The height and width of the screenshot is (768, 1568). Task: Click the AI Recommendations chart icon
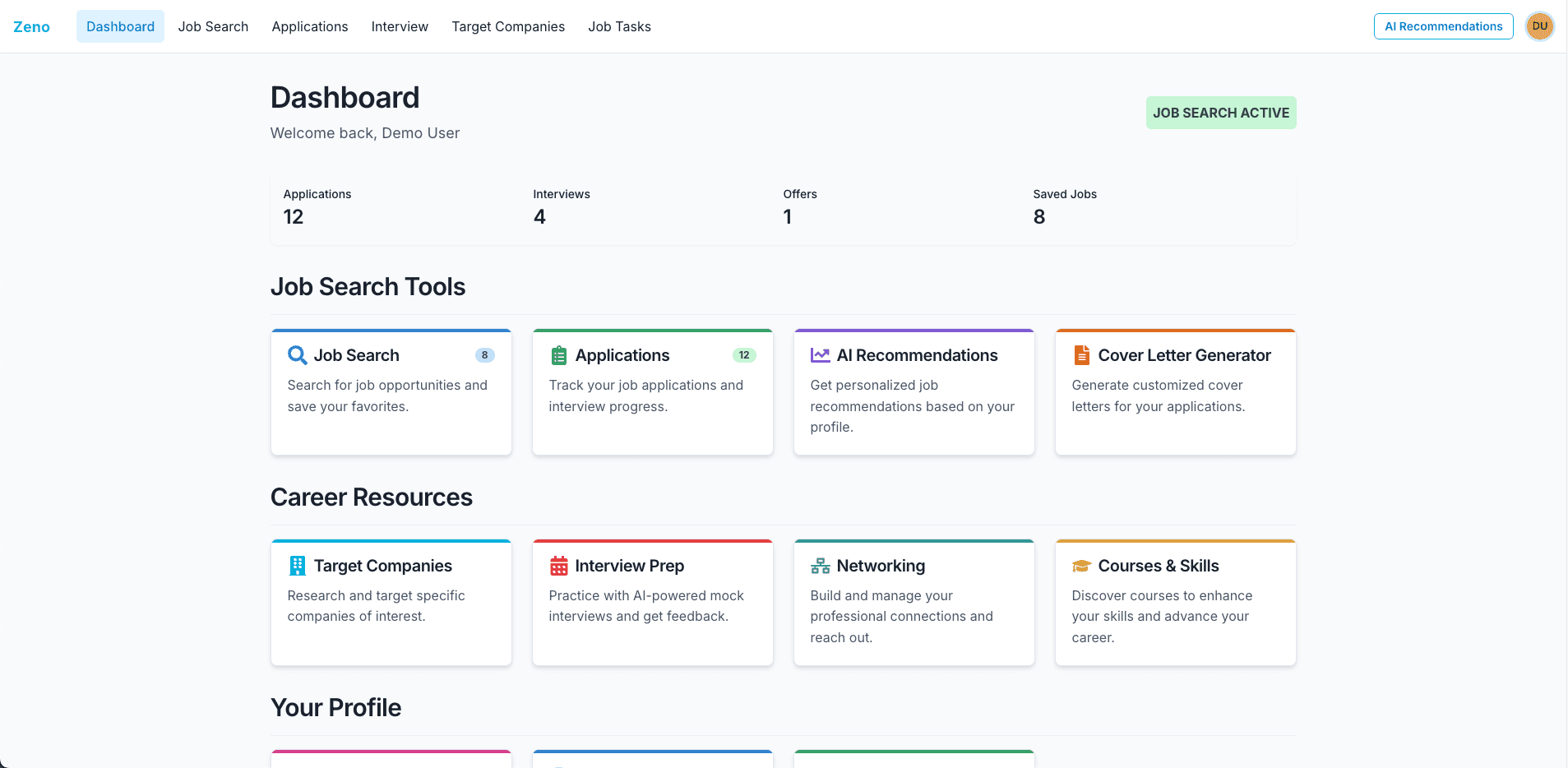(820, 355)
